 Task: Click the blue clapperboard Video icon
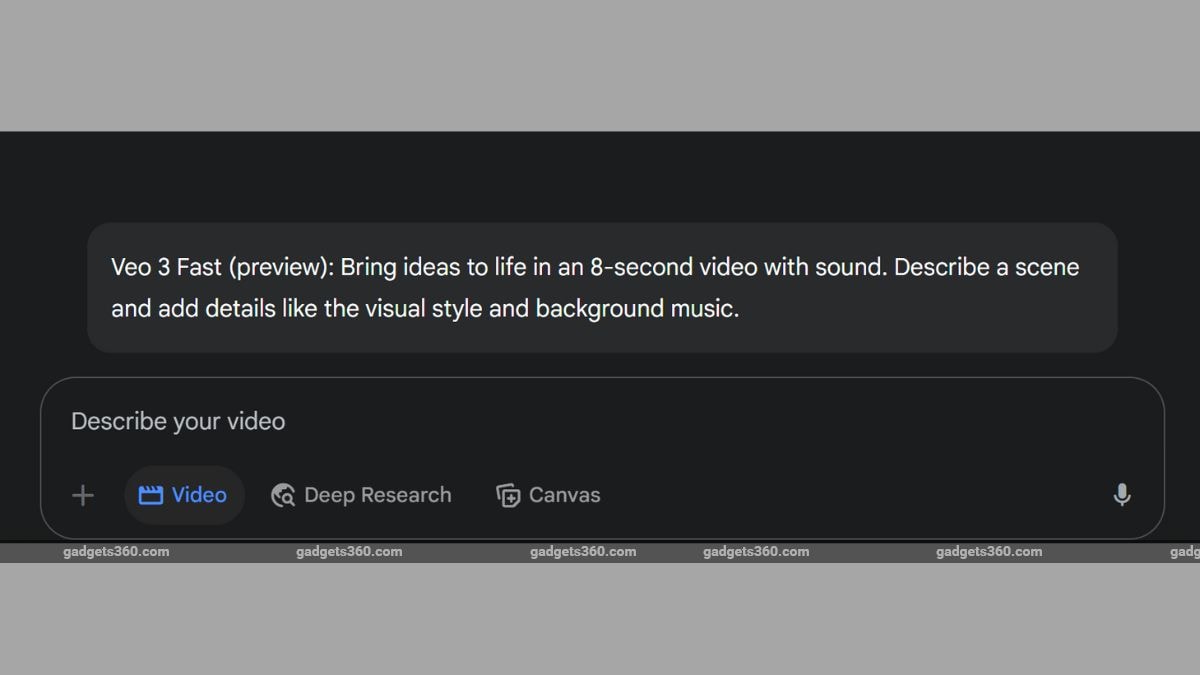[x=150, y=495]
